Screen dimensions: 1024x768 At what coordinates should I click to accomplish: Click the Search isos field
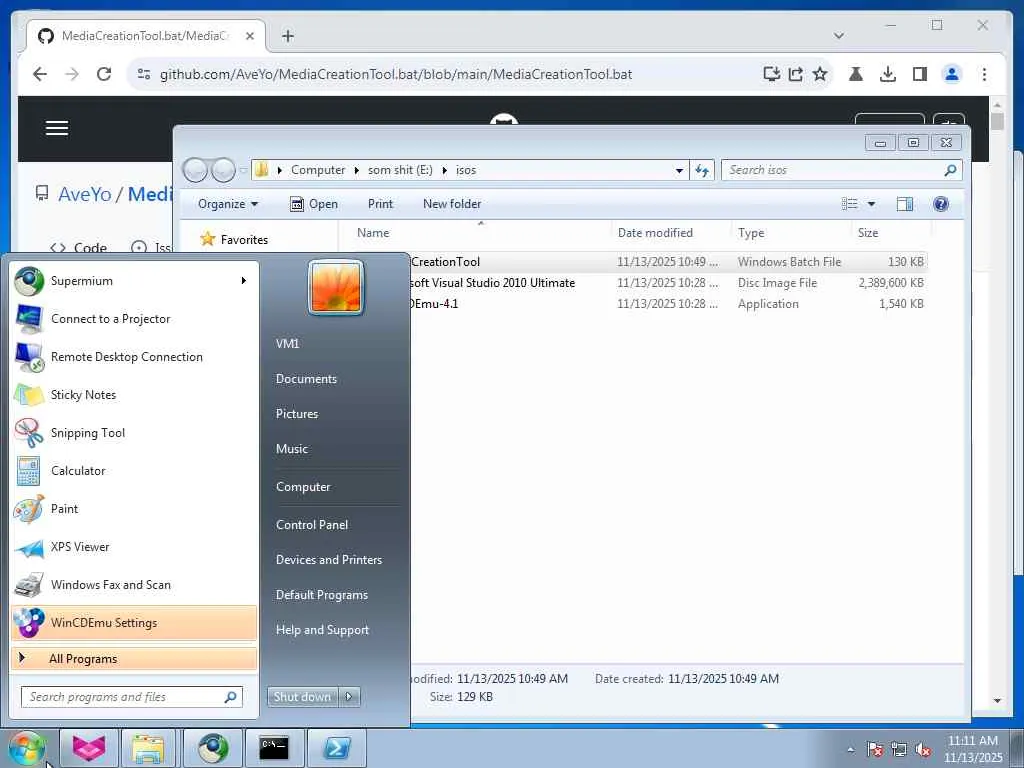[841, 170]
